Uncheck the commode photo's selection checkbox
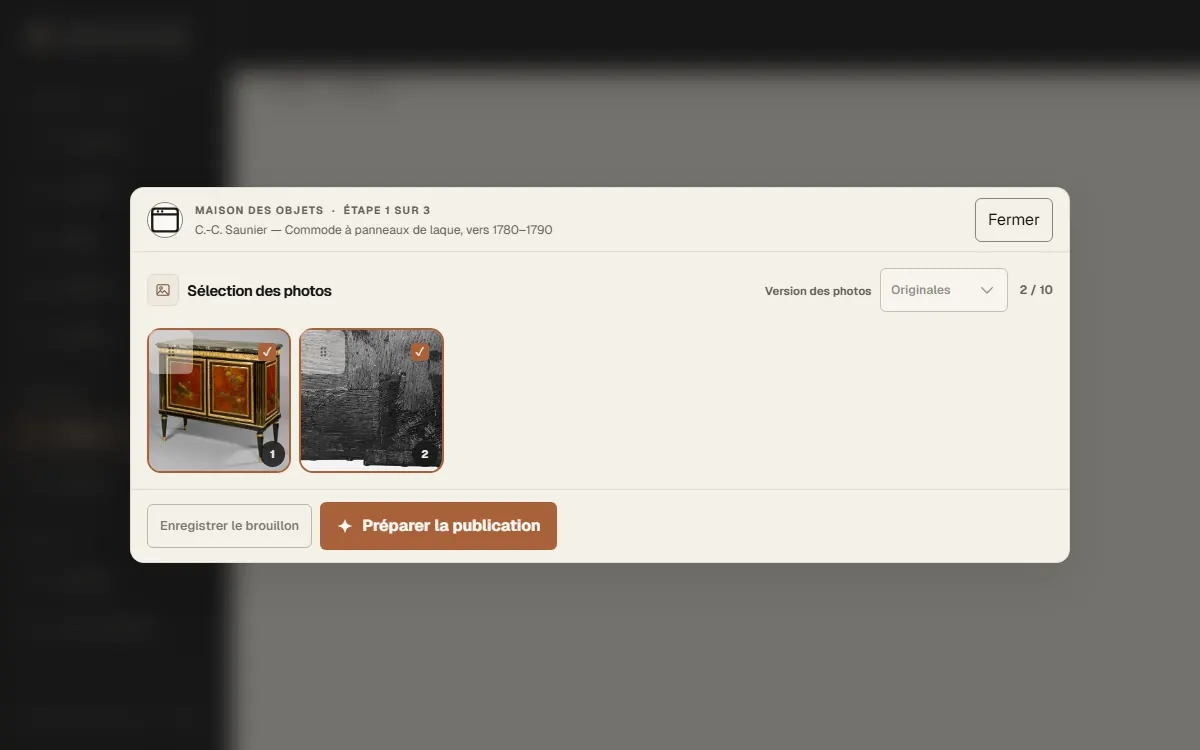Screen dimensions: 1200x750 click(267, 352)
